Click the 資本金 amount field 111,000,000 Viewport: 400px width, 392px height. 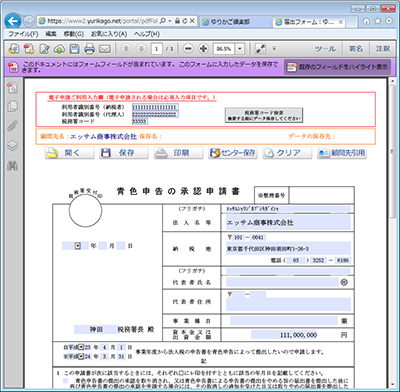click(x=284, y=335)
